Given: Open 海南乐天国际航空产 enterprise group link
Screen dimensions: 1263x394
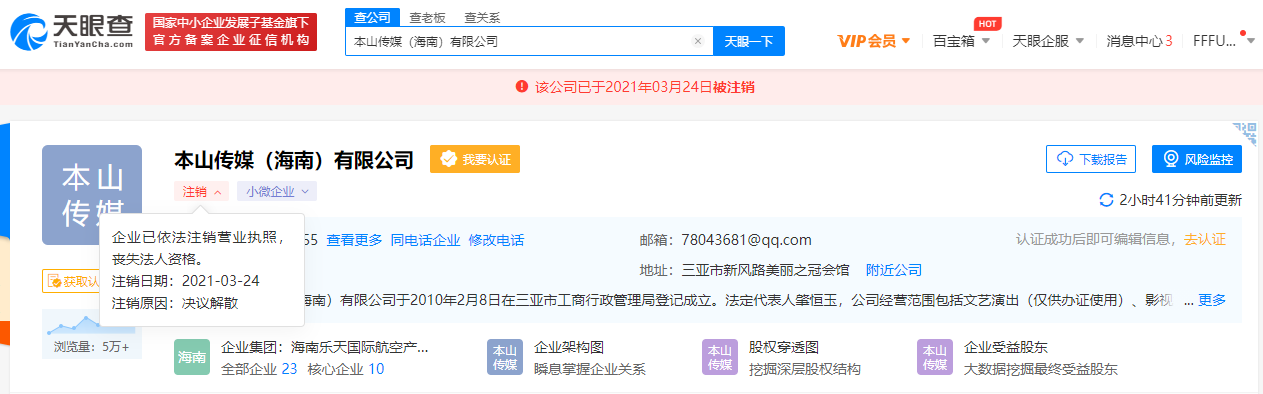Looking at the screenshot, I should pos(359,348).
